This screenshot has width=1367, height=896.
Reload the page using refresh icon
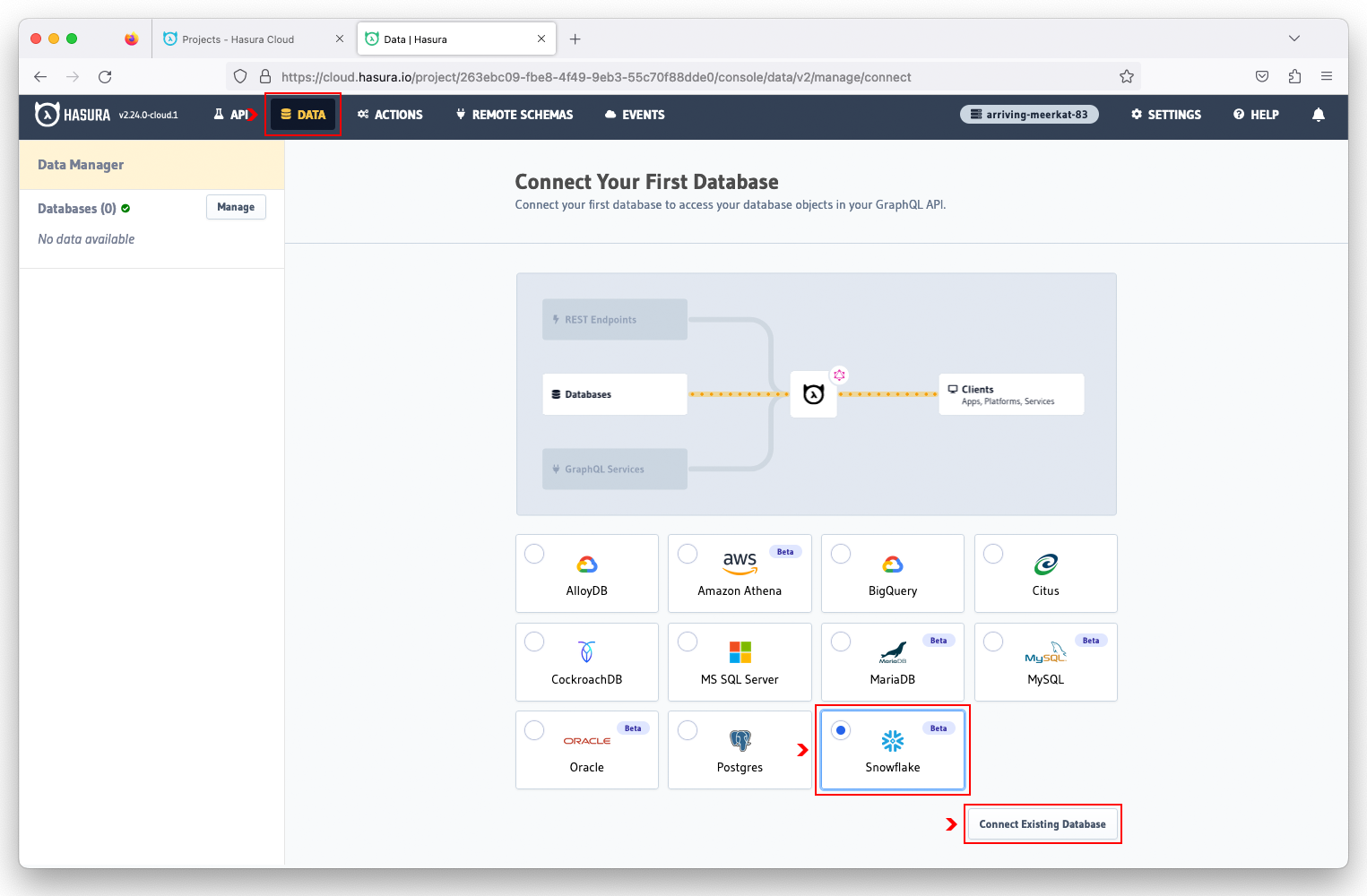pos(105,77)
